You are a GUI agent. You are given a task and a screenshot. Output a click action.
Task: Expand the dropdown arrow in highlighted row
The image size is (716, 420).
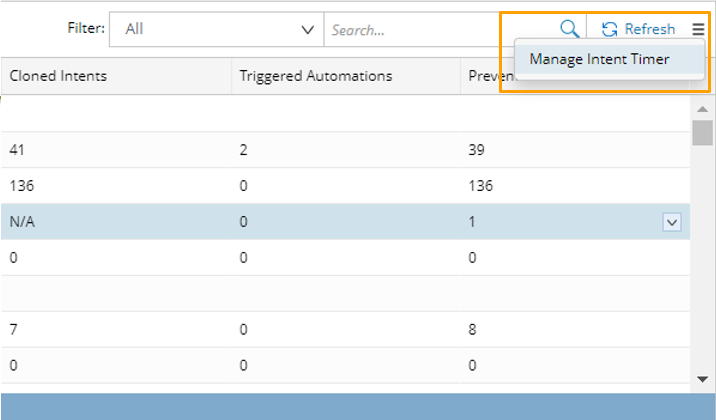click(x=672, y=223)
